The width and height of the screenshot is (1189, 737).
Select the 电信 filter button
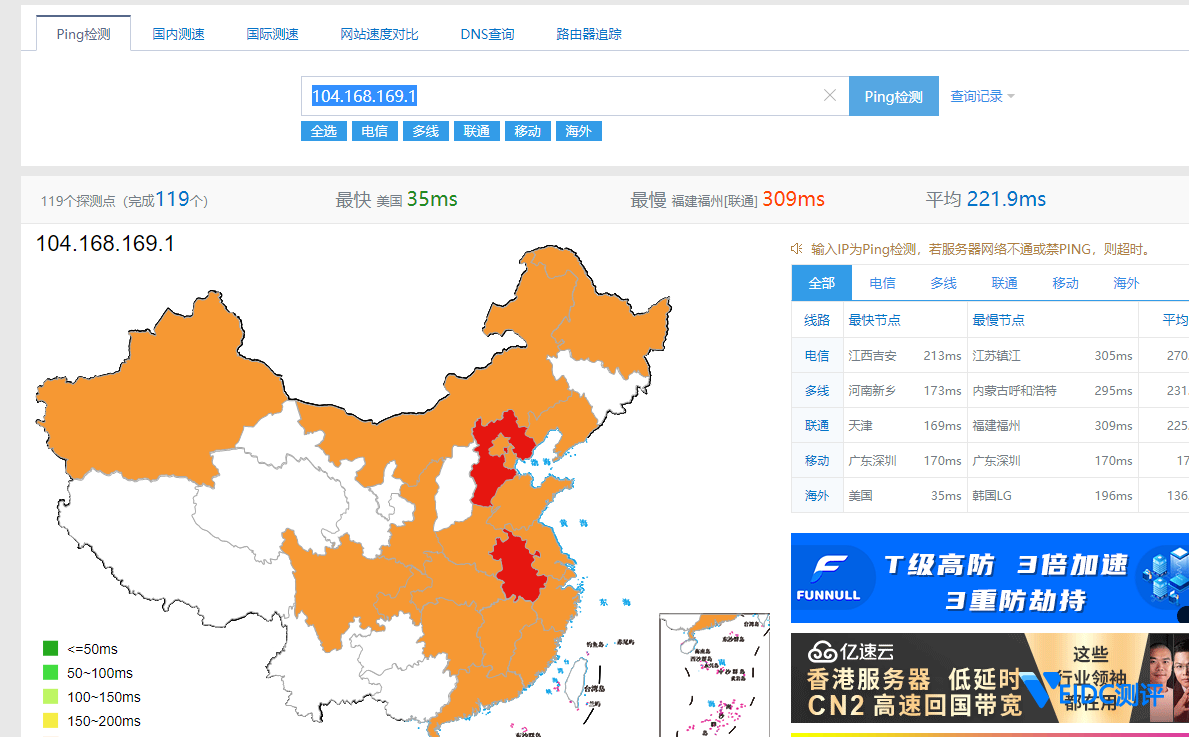coord(374,130)
